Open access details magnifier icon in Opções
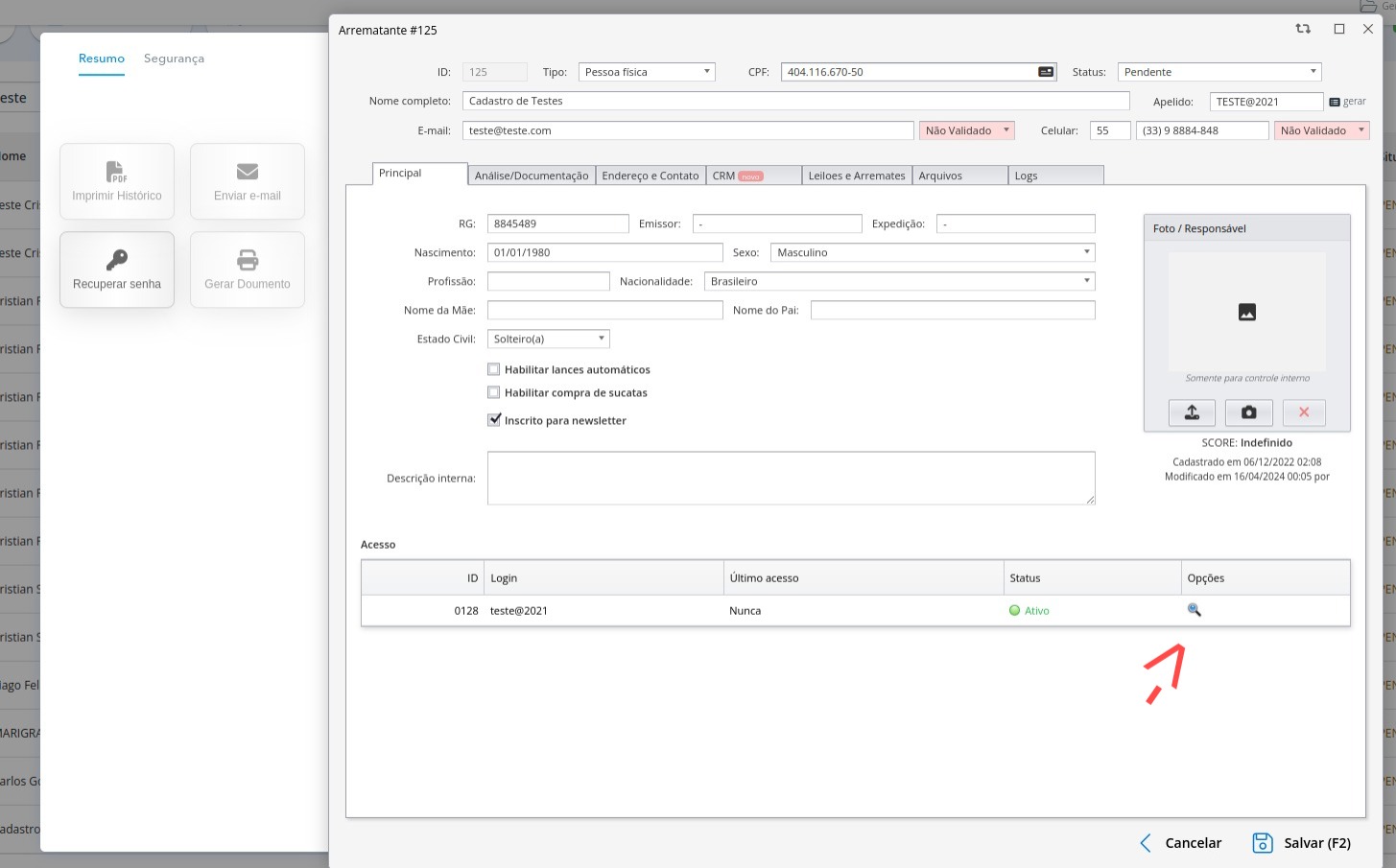 click(1195, 610)
